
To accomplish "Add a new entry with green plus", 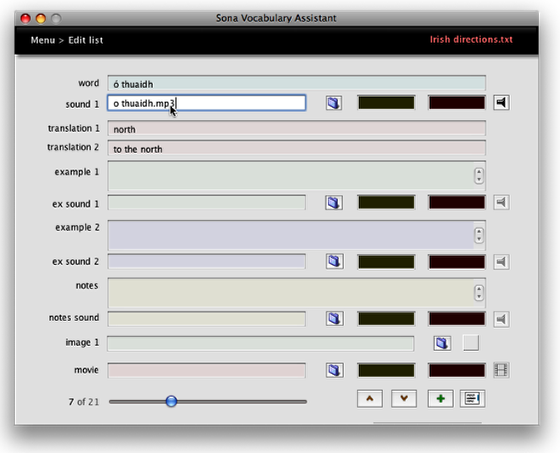I will [440, 398].
